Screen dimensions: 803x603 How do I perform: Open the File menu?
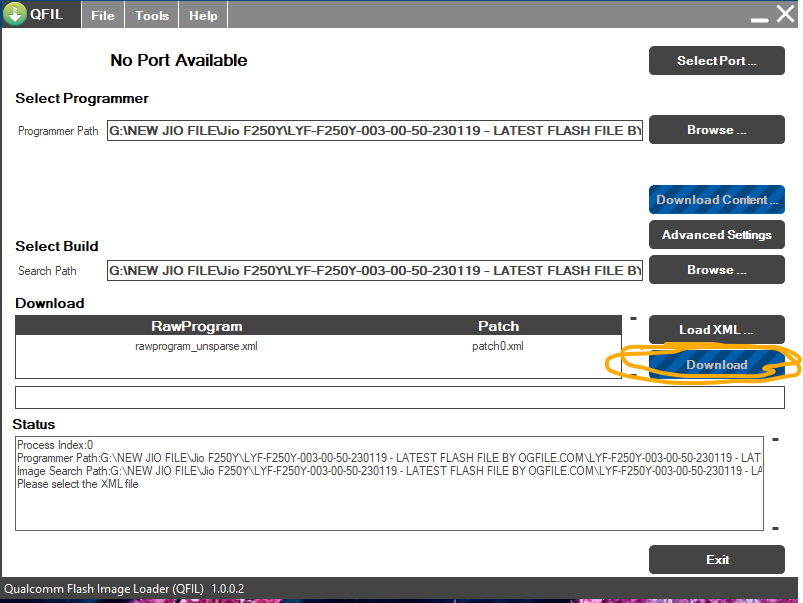(102, 16)
